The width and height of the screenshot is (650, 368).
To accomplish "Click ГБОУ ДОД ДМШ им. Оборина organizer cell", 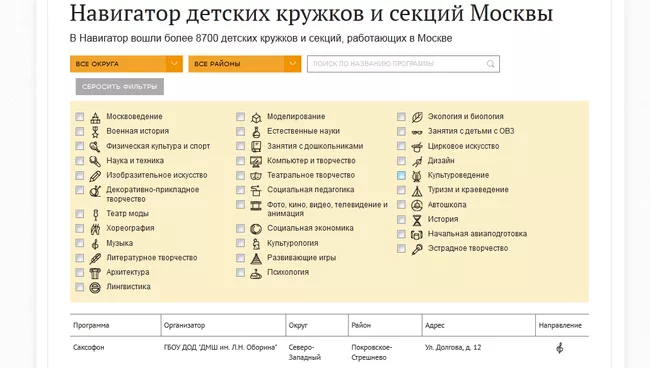I will 221,347.
